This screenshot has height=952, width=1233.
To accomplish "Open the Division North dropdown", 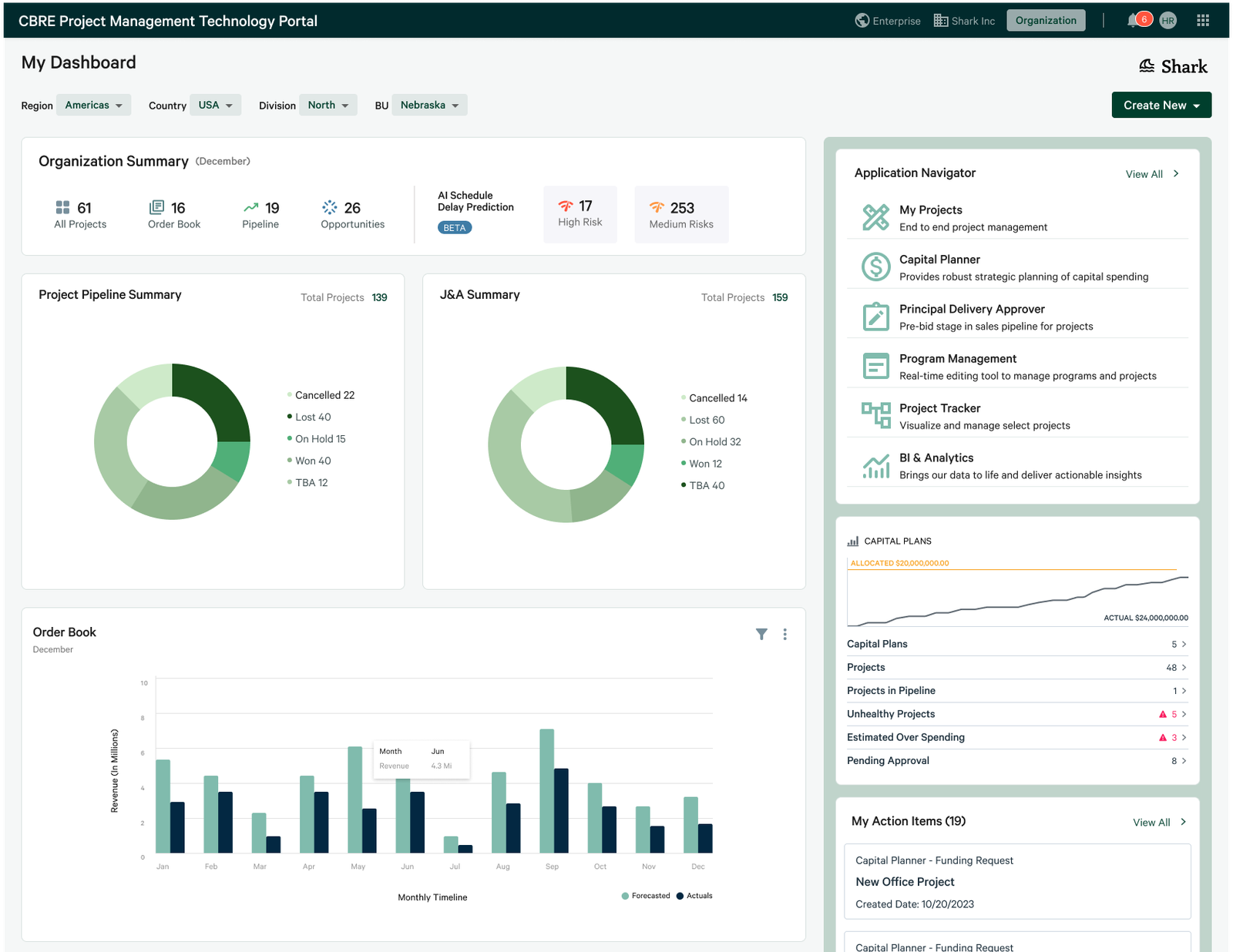I will (x=328, y=105).
